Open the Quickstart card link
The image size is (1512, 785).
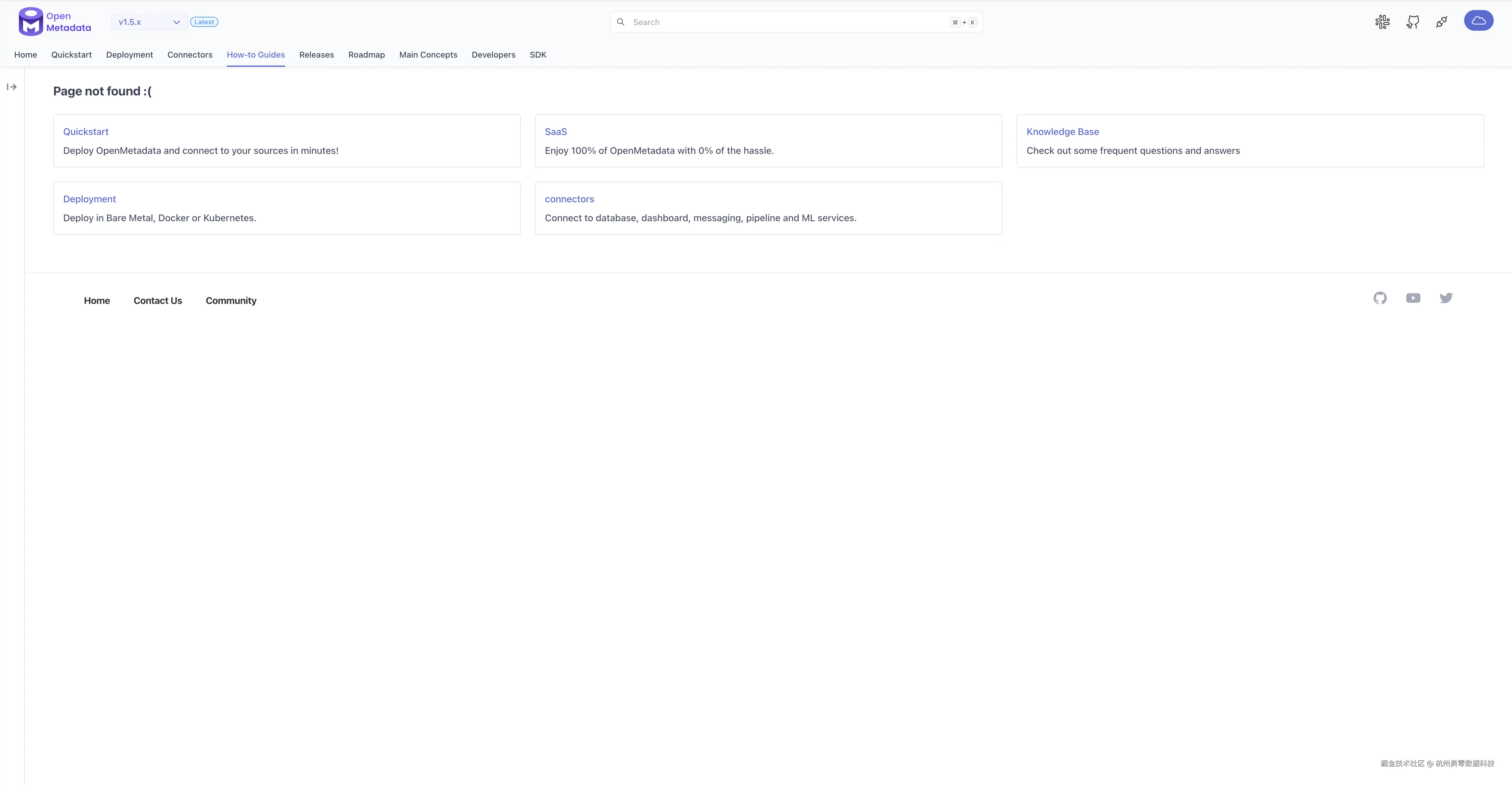(86, 131)
